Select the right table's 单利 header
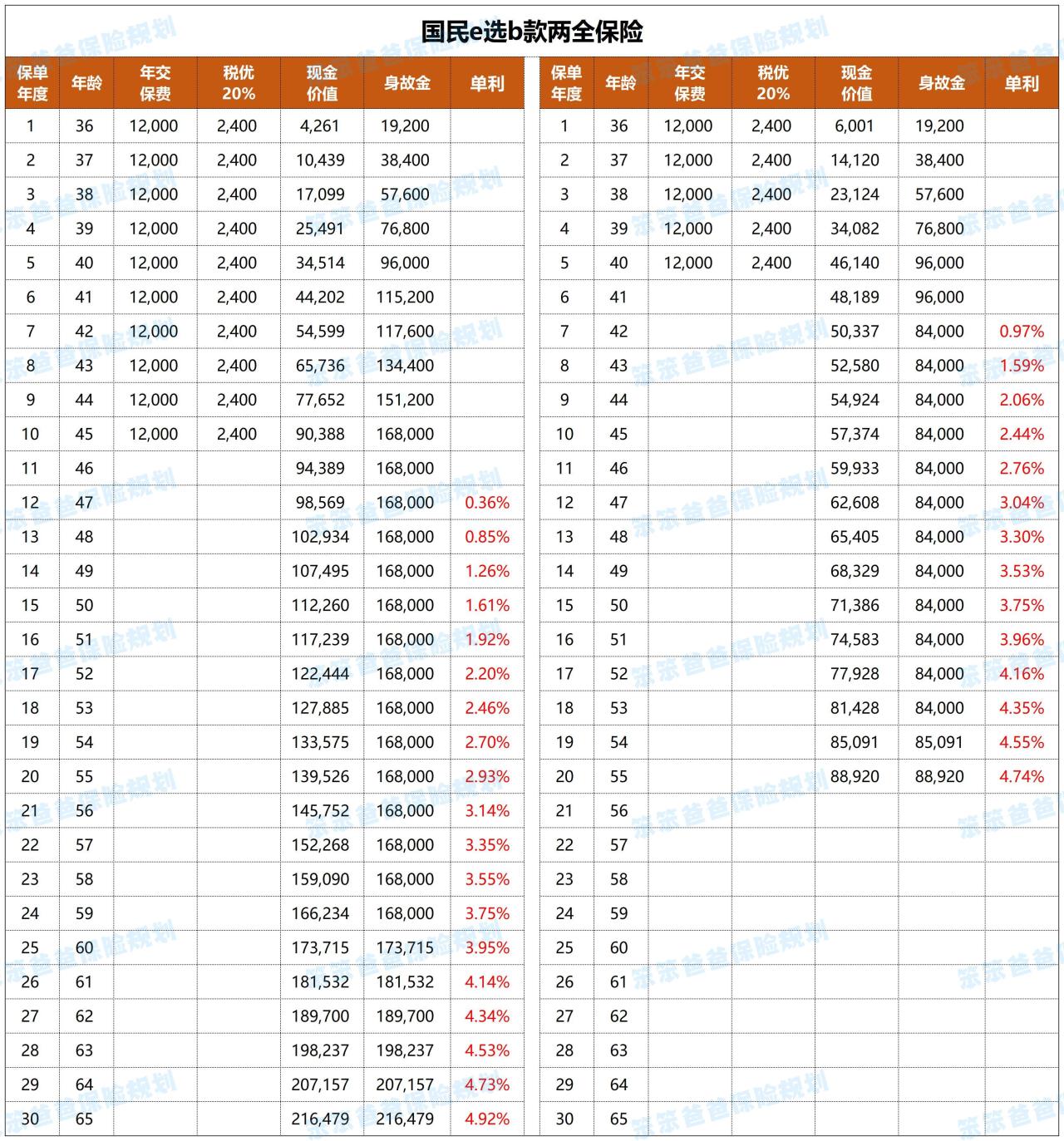 [x=1022, y=83]
